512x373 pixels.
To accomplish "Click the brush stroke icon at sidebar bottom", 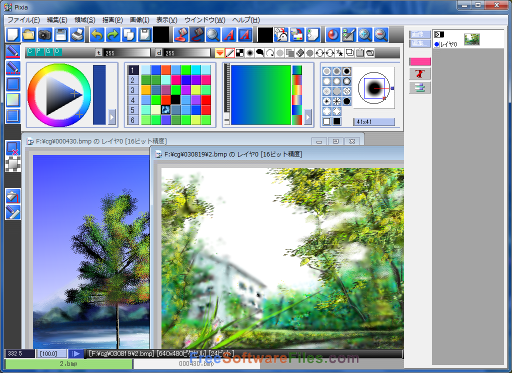I will pyautogui.click(x=13, y=212).
